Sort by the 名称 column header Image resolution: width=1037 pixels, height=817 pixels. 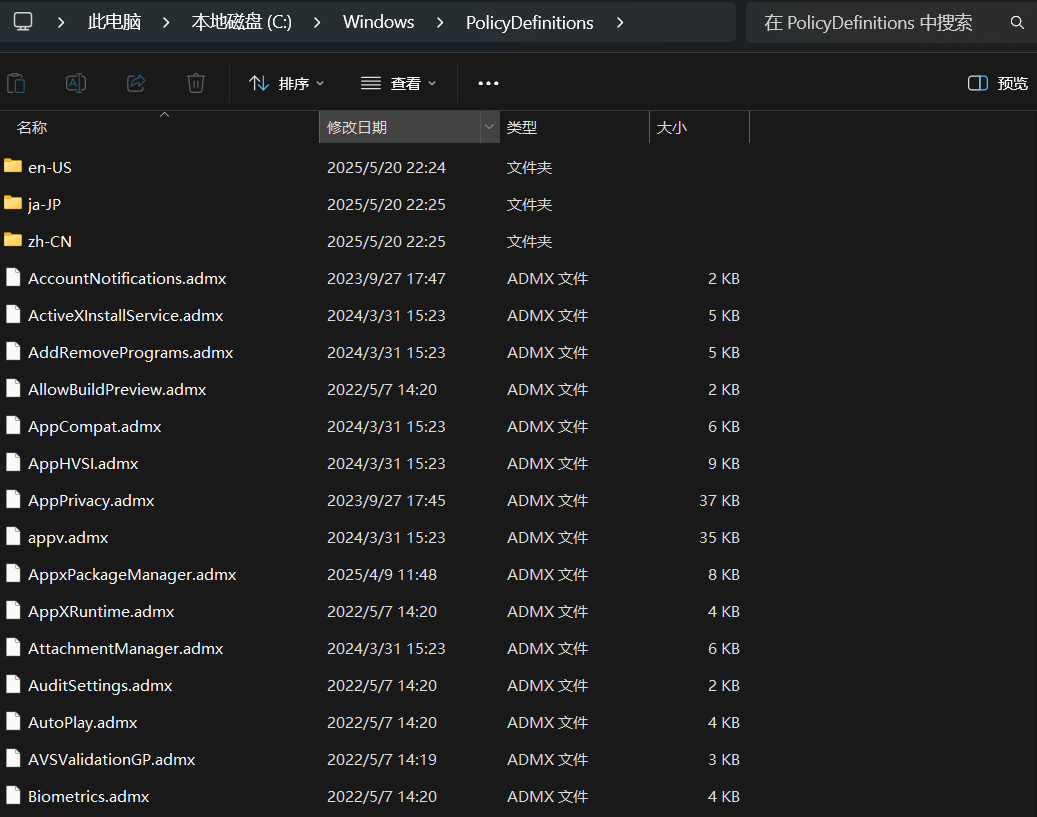click(32, 127)
